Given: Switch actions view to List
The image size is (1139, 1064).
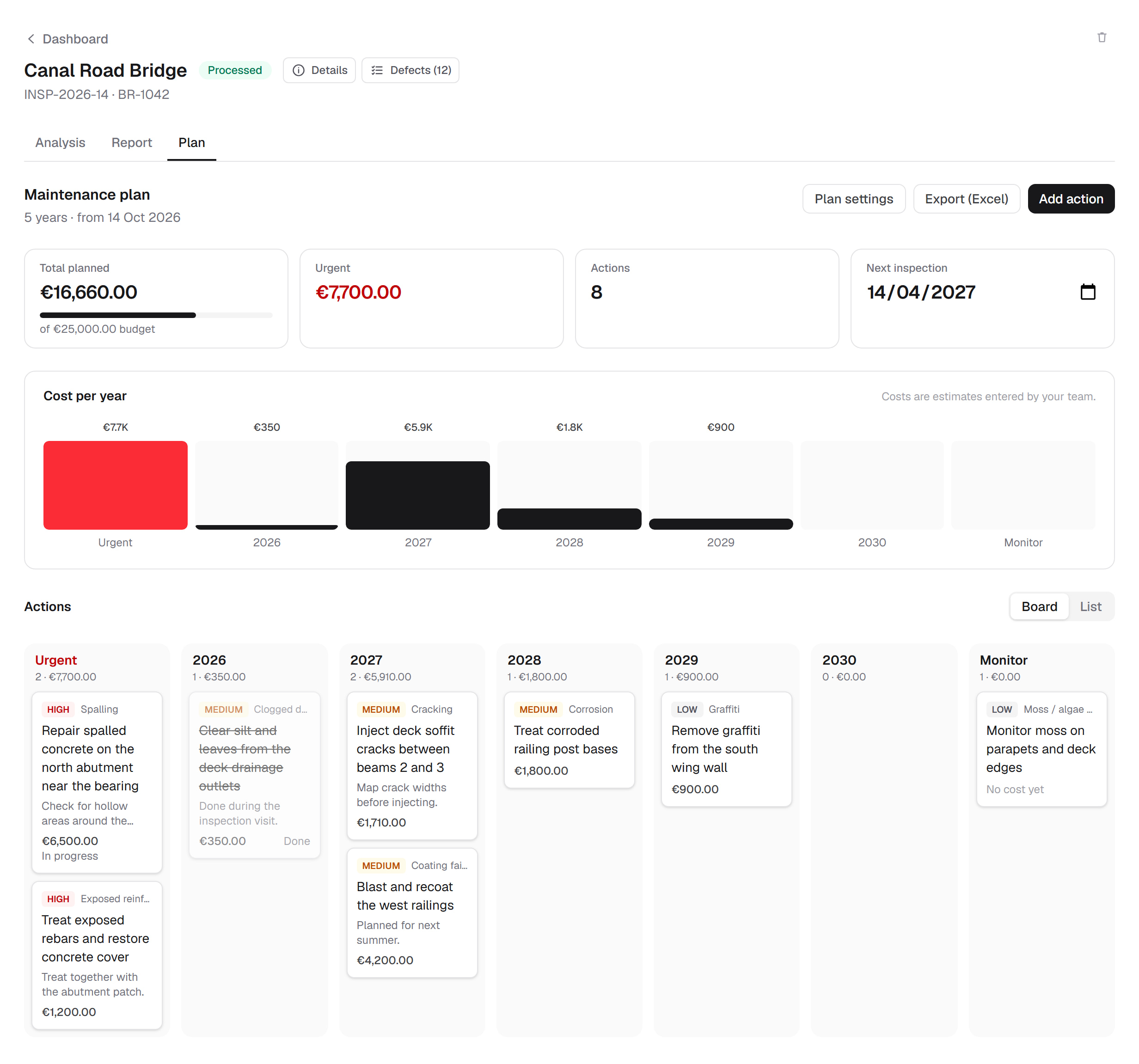Looking at the screenshot, I should click(x=1090, y=606).
